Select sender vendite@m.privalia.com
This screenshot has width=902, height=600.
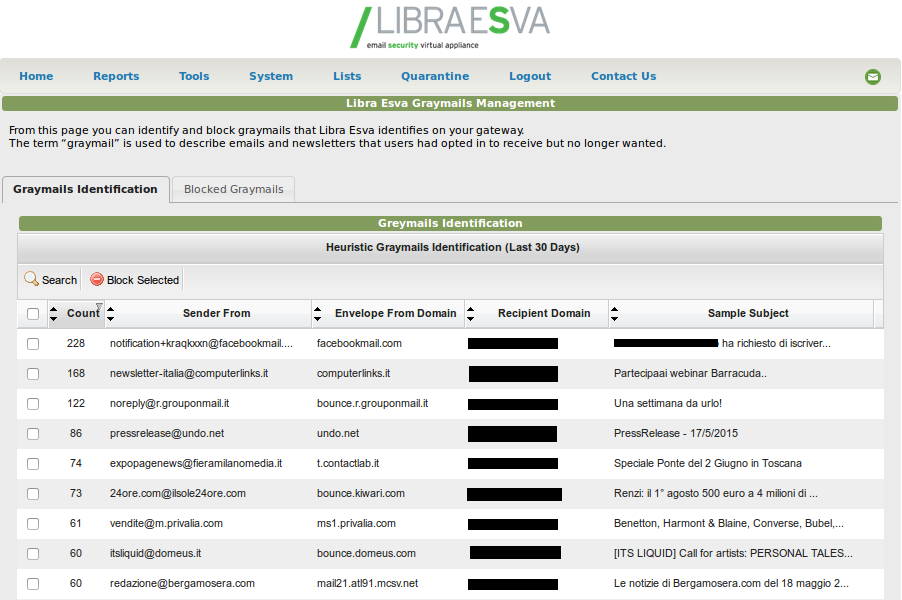tap(166, 523)
